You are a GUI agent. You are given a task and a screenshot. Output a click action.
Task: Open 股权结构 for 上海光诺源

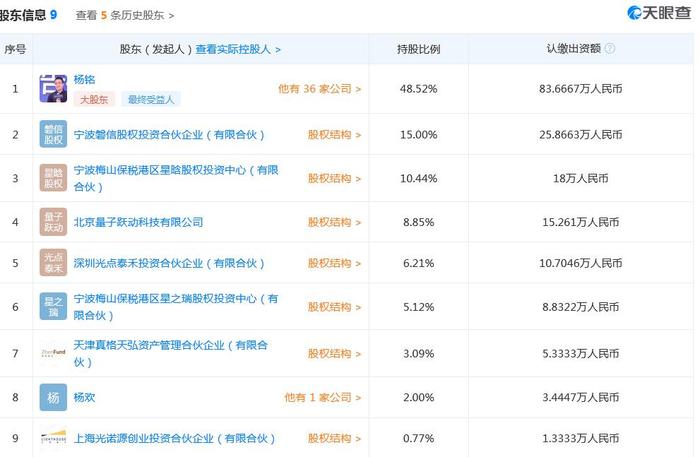tap(334, 438)
